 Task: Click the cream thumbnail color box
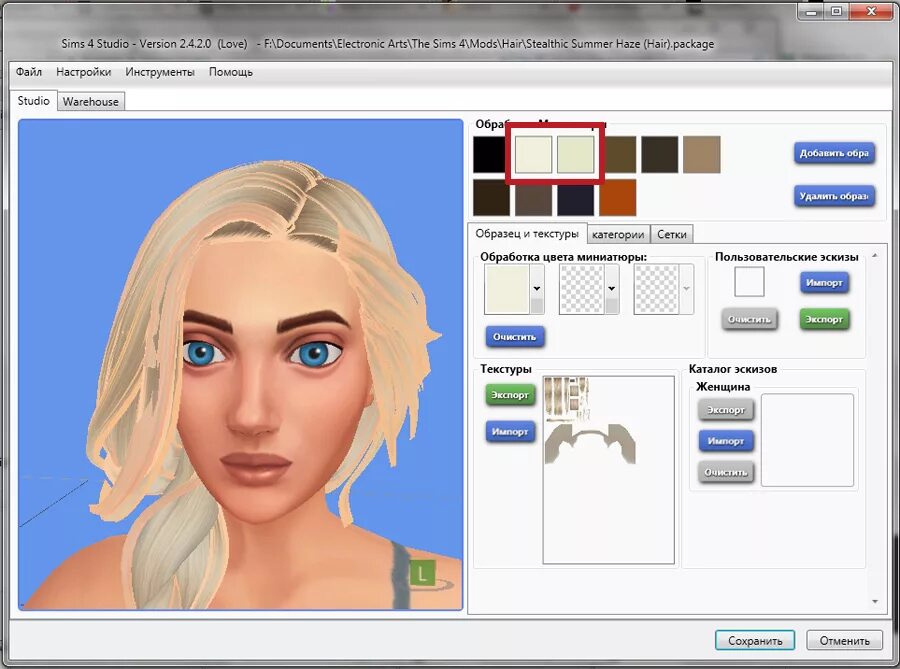(507, 289)
